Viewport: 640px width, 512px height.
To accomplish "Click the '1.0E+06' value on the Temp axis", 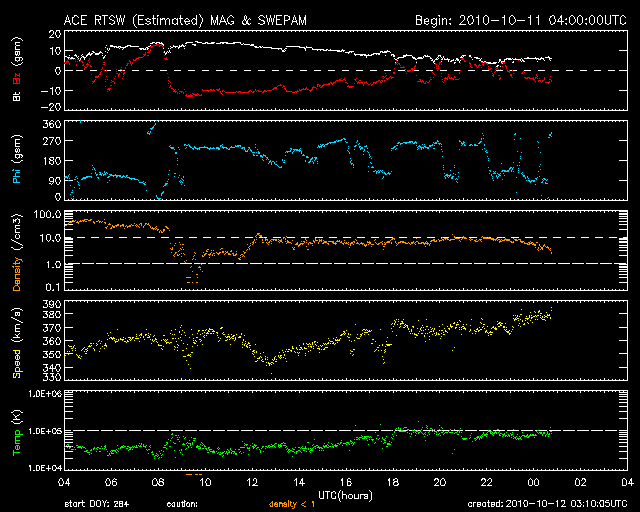I will [44, 394].
